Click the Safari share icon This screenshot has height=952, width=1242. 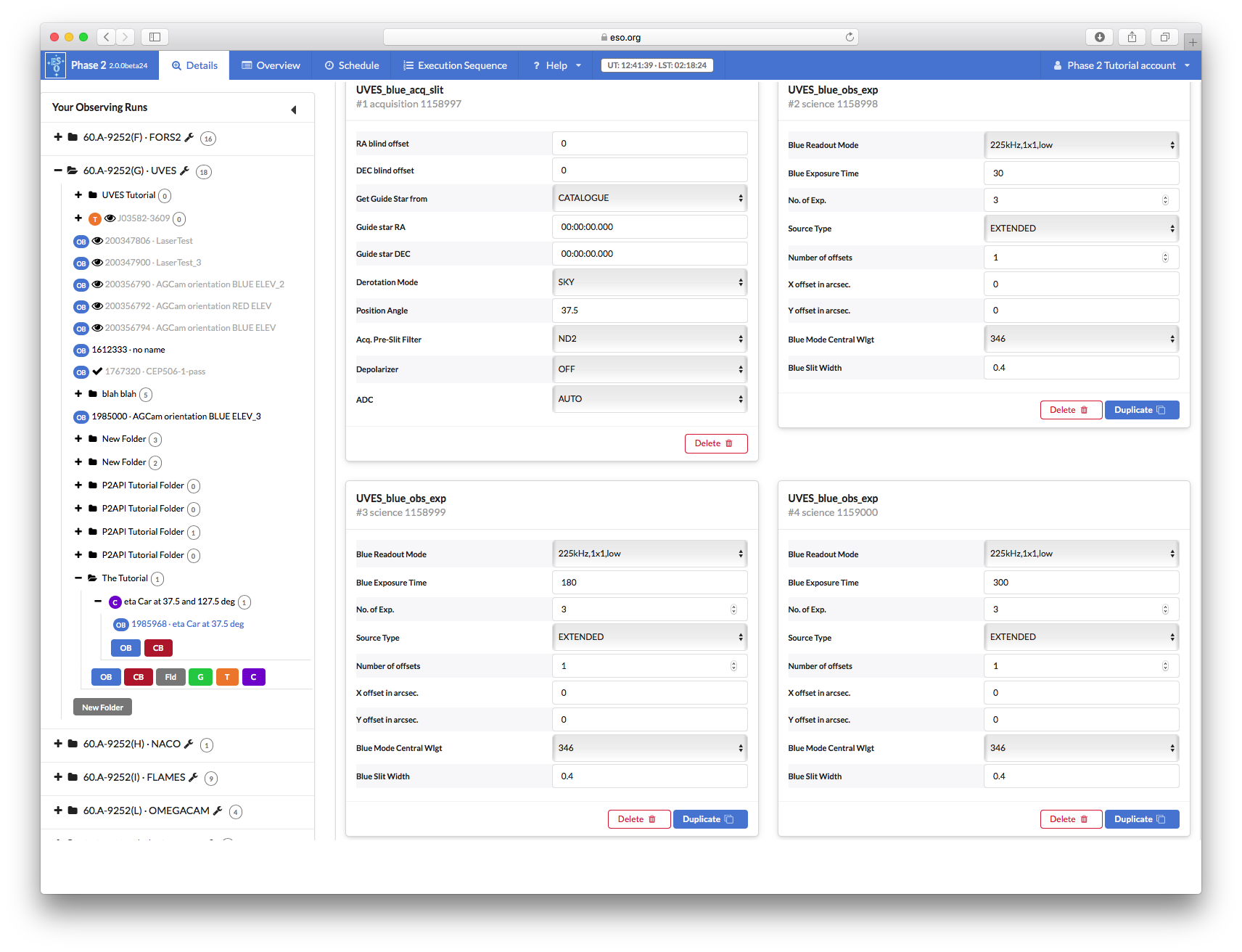click(1132, 37)
